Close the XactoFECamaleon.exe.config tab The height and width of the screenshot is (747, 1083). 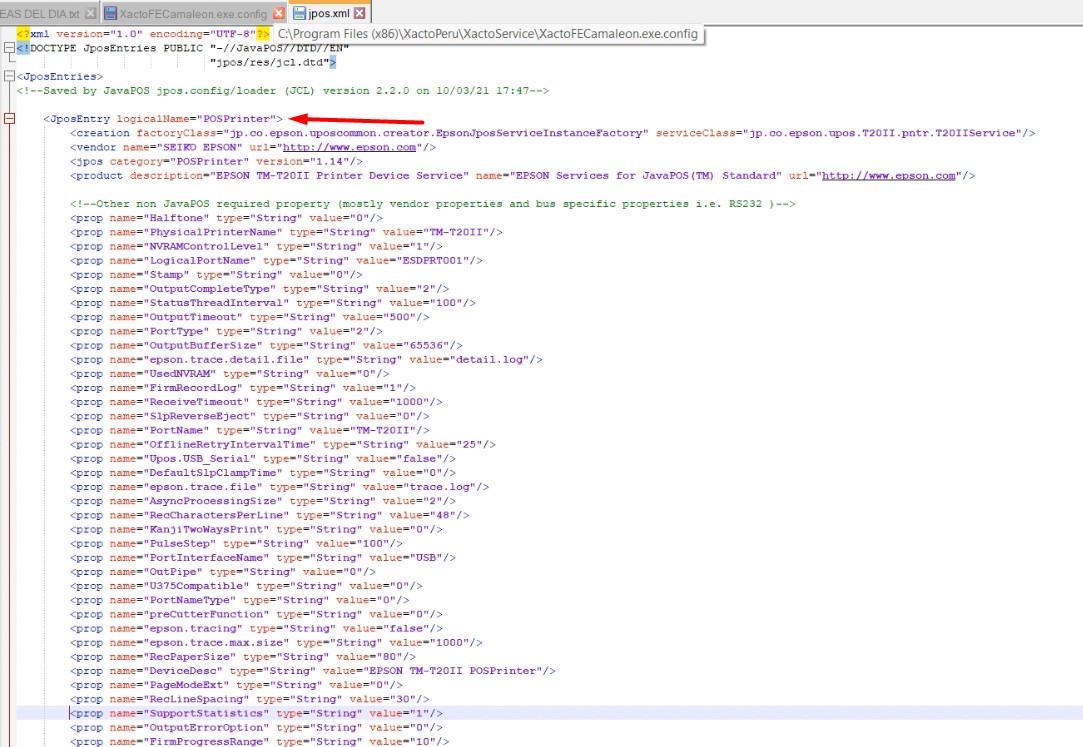pos(279,14)
